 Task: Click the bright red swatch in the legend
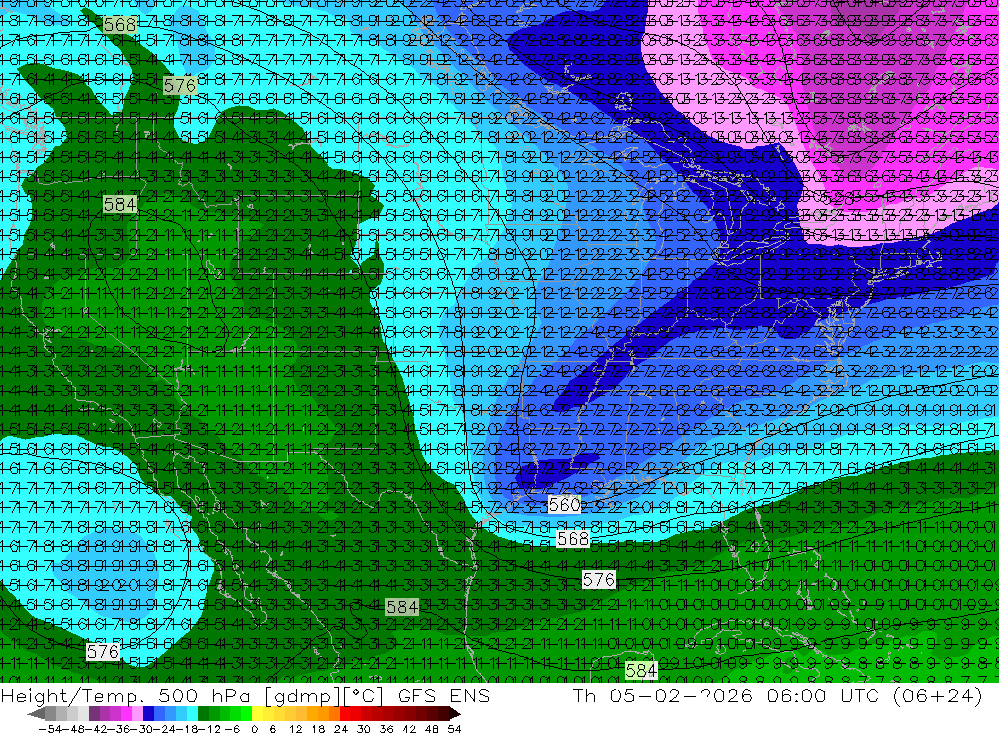click(x=344, y=714)
